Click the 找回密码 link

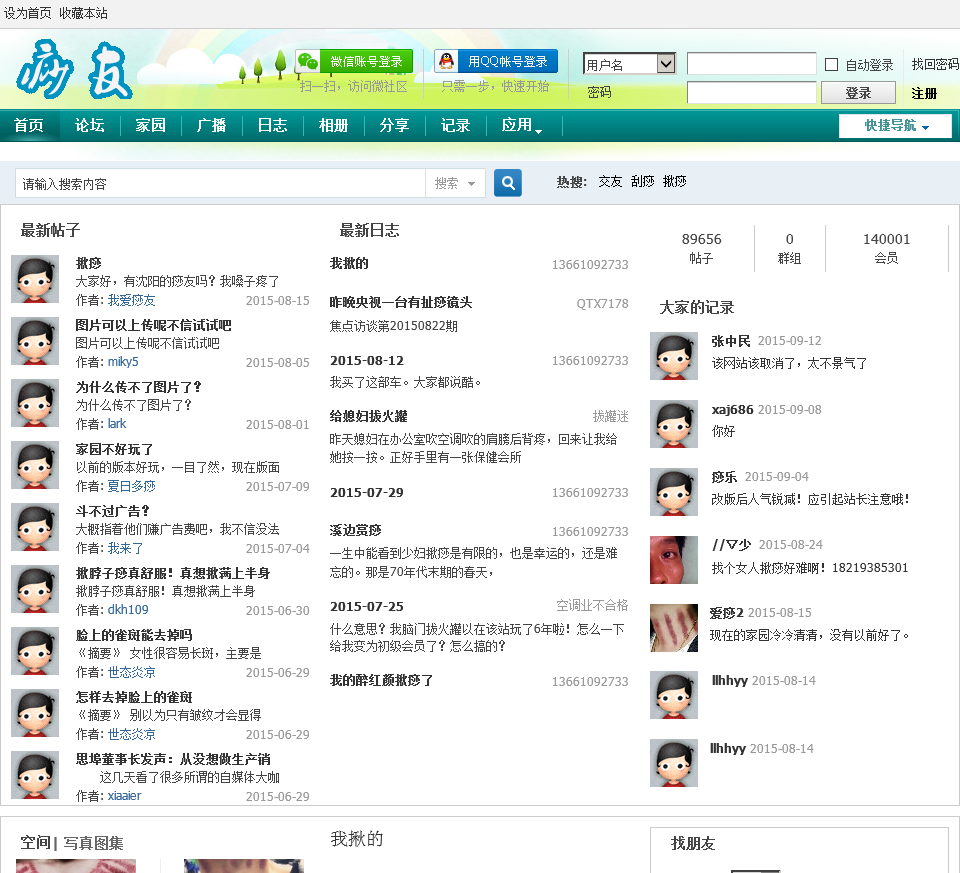tap(935, 64)
